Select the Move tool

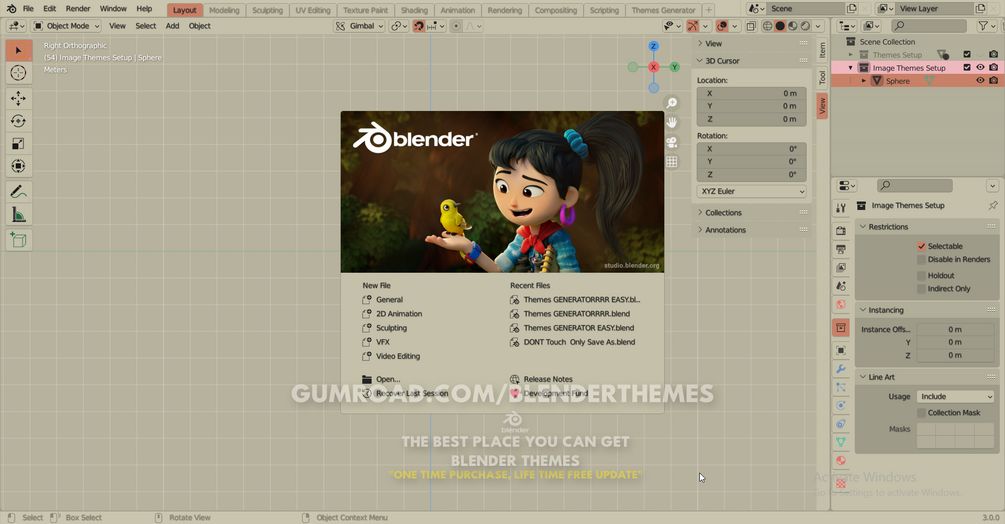click(x=19, y=98)
